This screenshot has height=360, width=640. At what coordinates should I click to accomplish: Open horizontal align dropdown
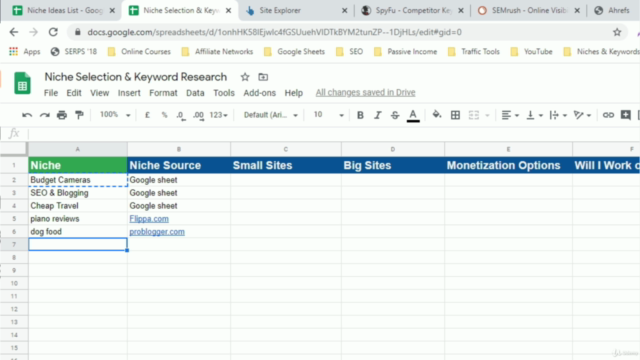pyautogui.click(x=510, y=115)
